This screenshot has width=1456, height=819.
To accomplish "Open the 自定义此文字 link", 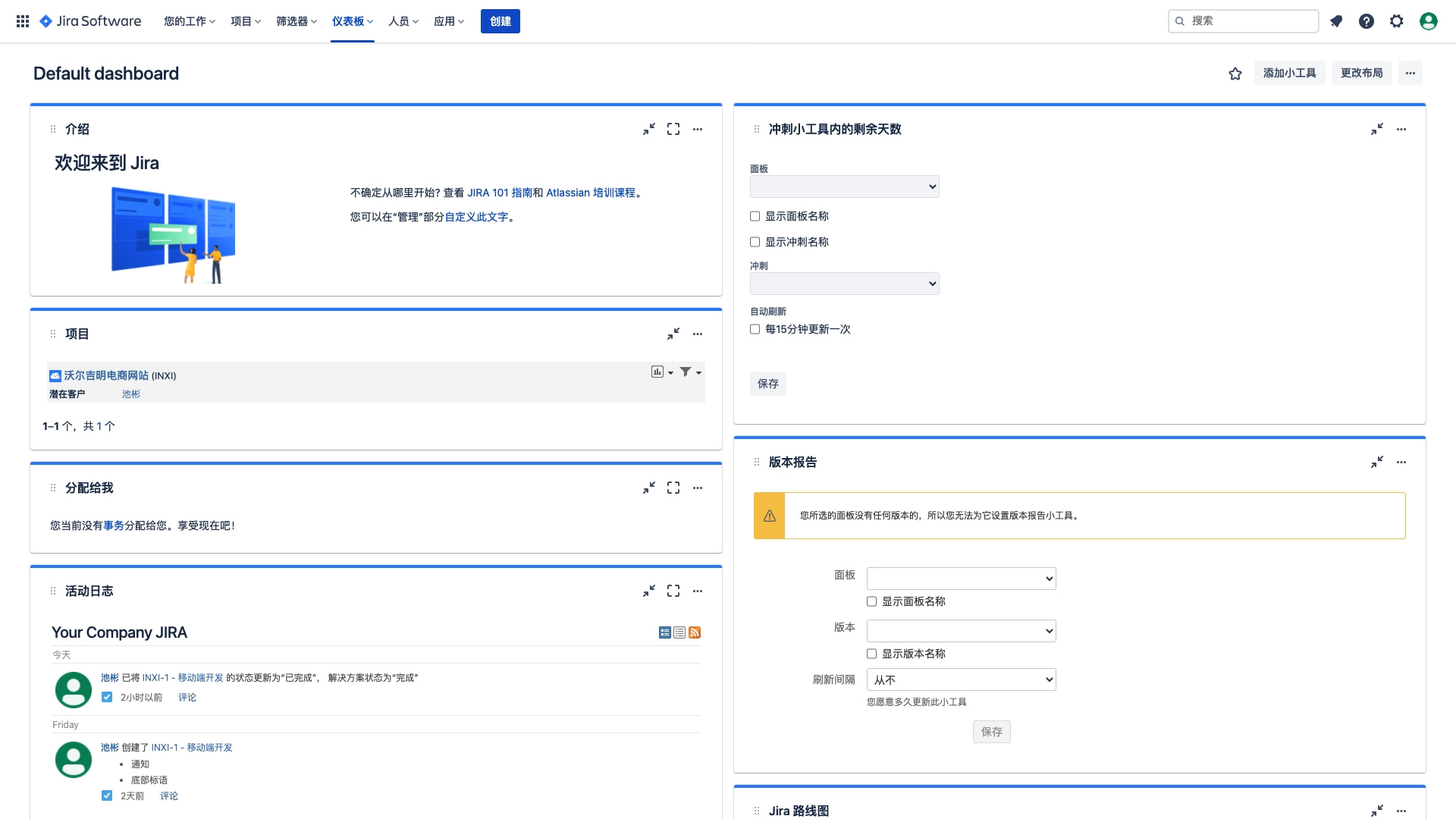I will click(x=476, y=218).
